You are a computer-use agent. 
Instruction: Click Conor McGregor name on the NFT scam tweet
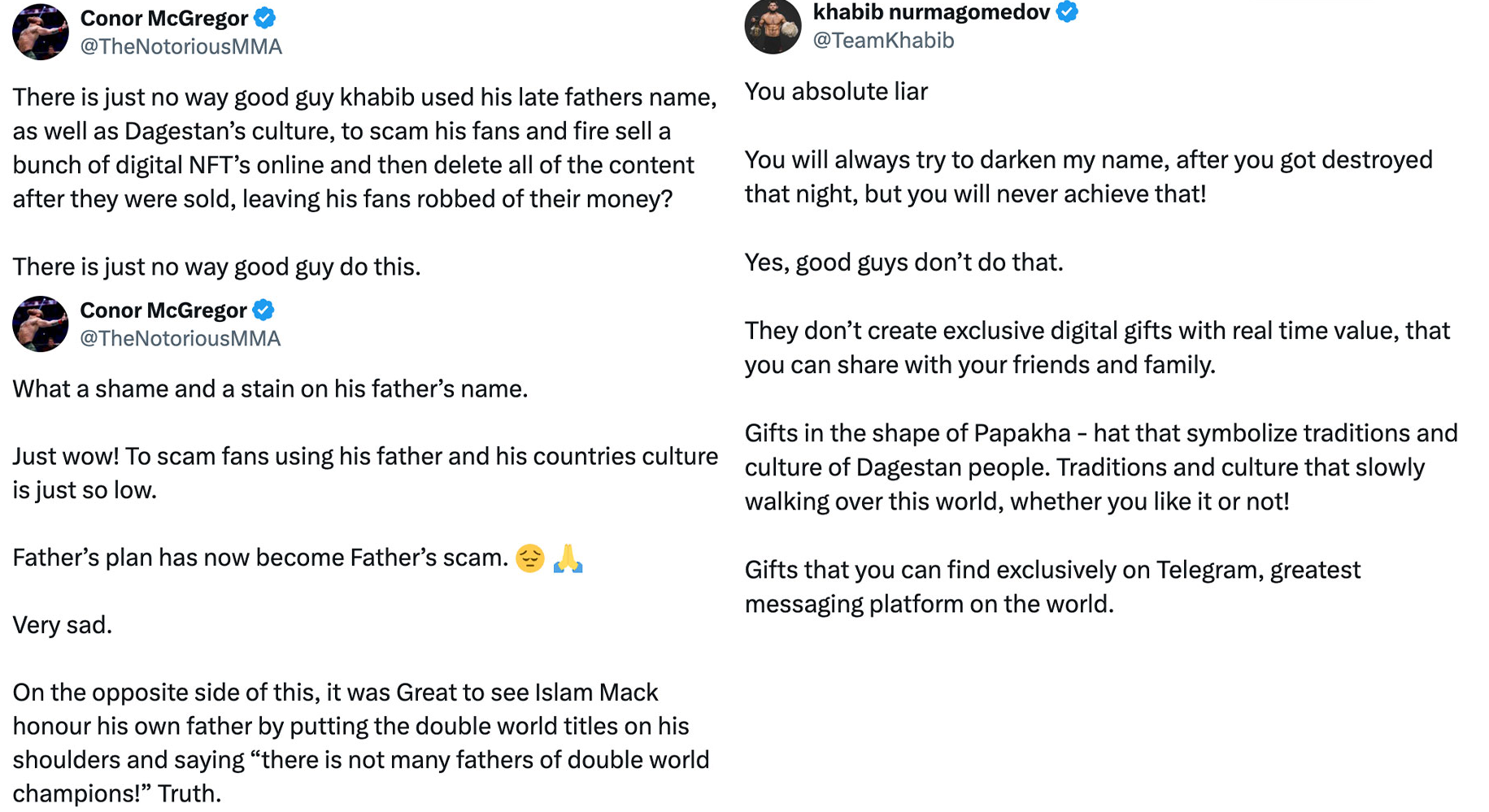[x=163, y=18]
